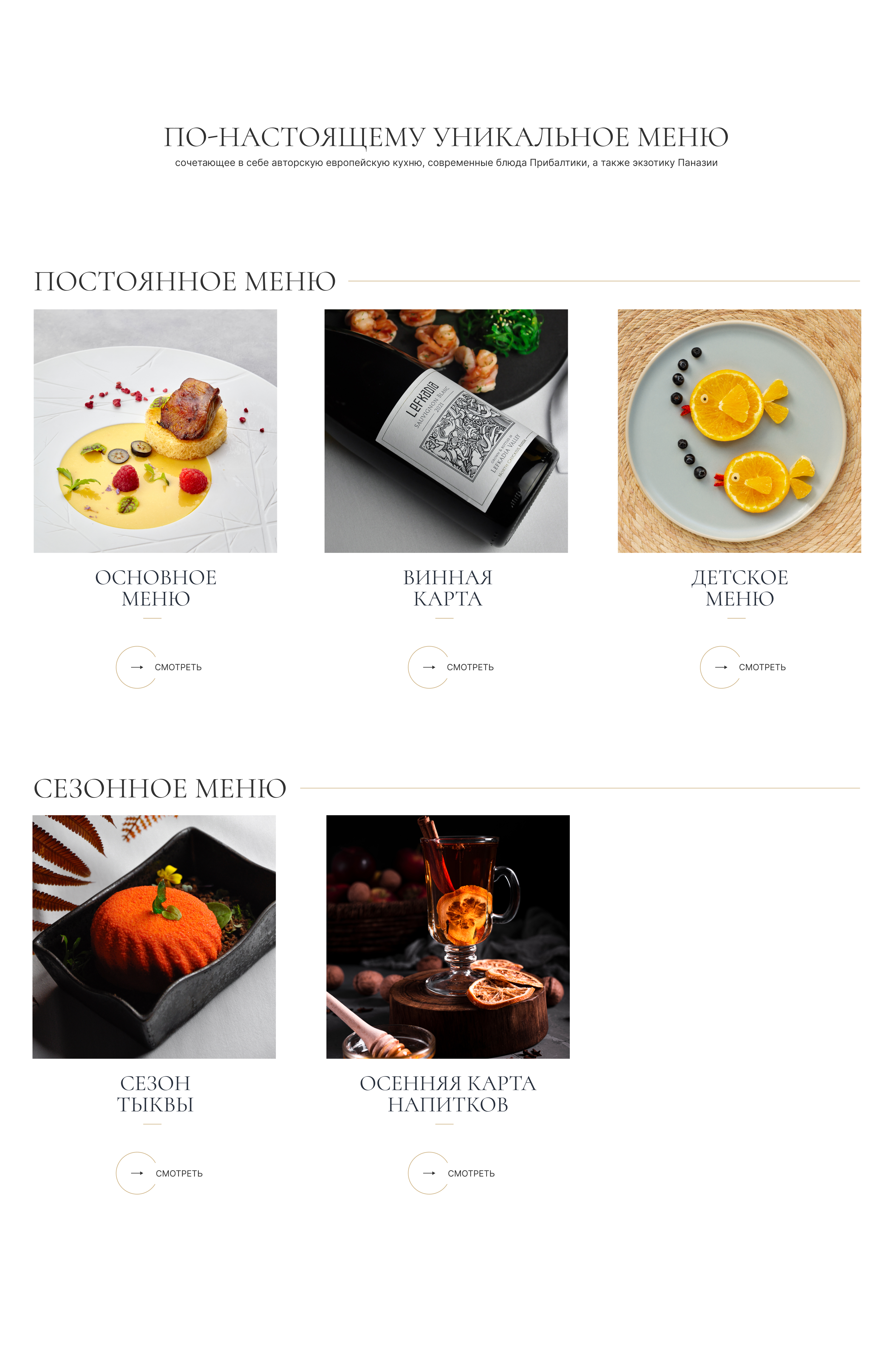Click the Основное меню title

156,588
